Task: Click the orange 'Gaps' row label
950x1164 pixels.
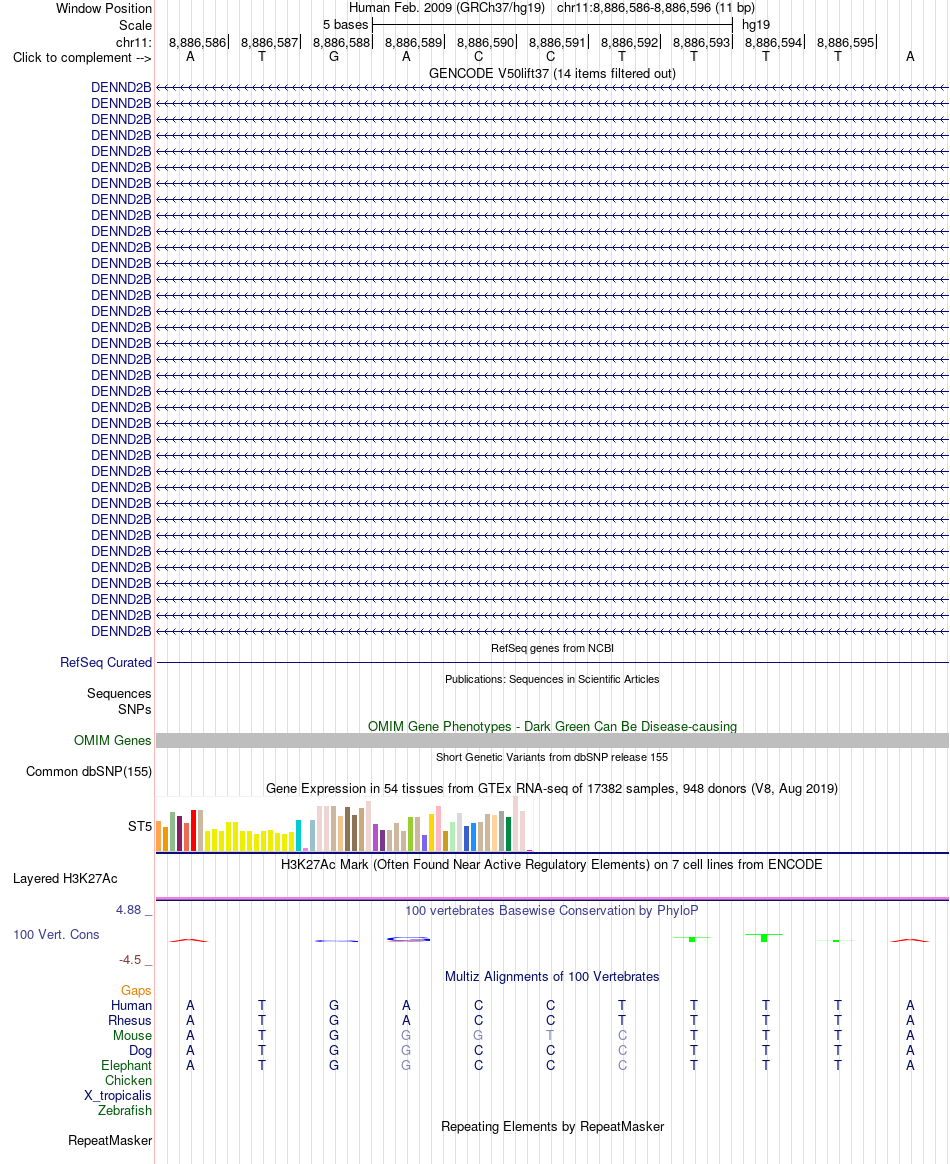Action: pos(137,990)
